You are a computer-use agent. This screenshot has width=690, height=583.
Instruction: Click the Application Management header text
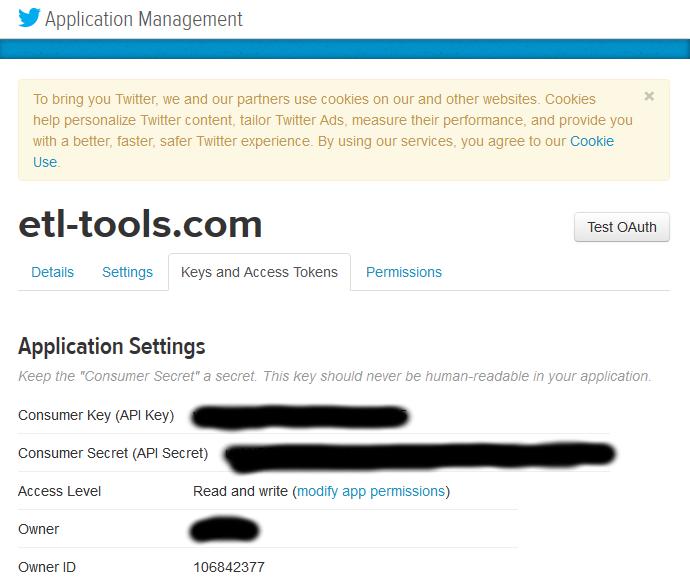(143, 19)
